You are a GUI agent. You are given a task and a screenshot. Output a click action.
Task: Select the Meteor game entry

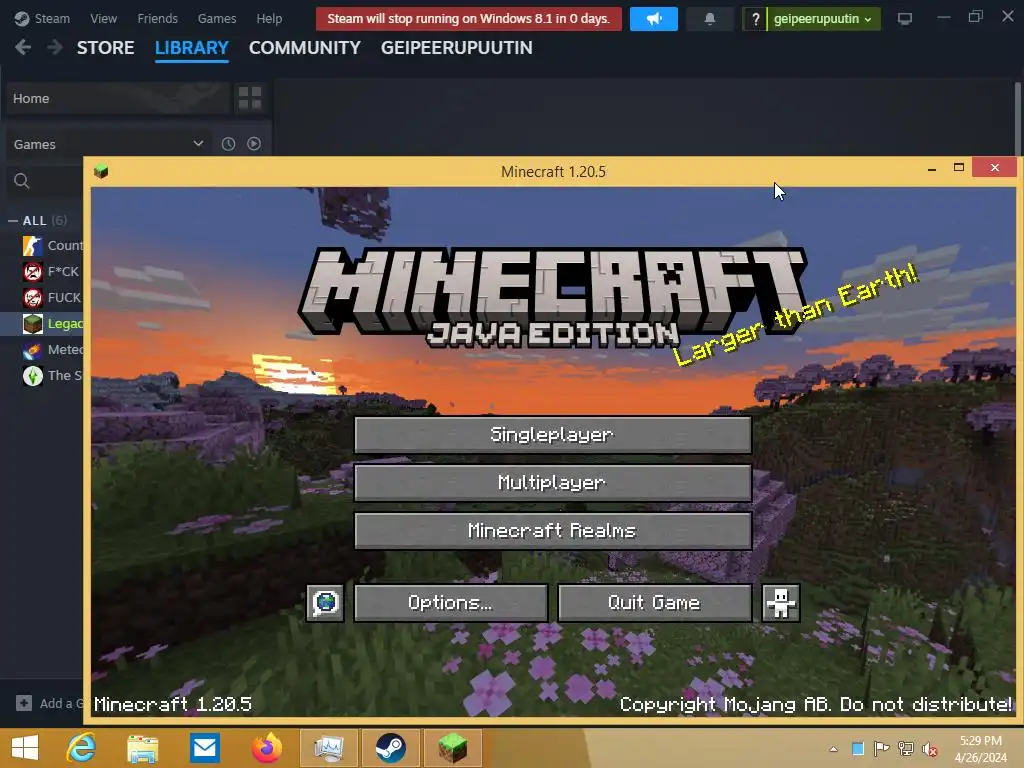click(x=52, y=349)
